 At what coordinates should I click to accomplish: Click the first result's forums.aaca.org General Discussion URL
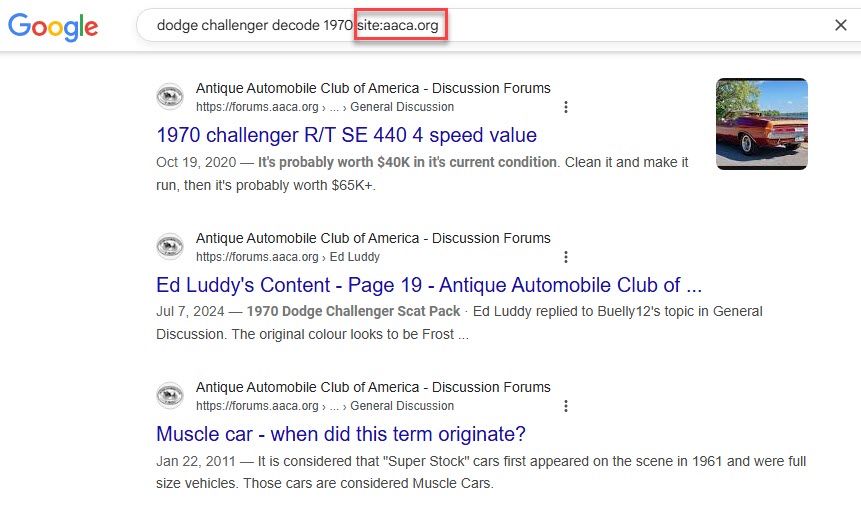click(325, 107)
